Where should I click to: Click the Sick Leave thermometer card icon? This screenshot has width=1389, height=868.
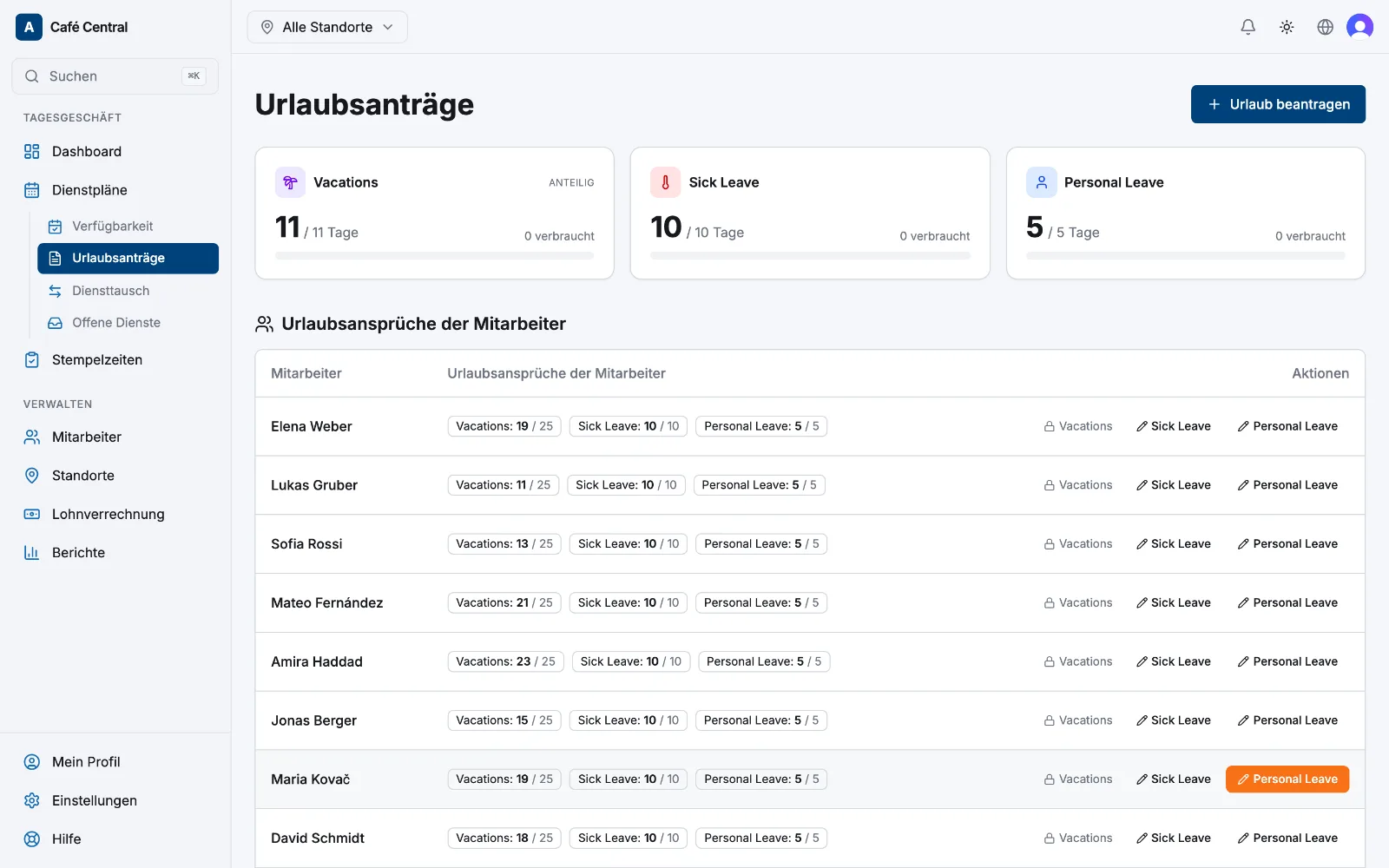pos(665,182)
